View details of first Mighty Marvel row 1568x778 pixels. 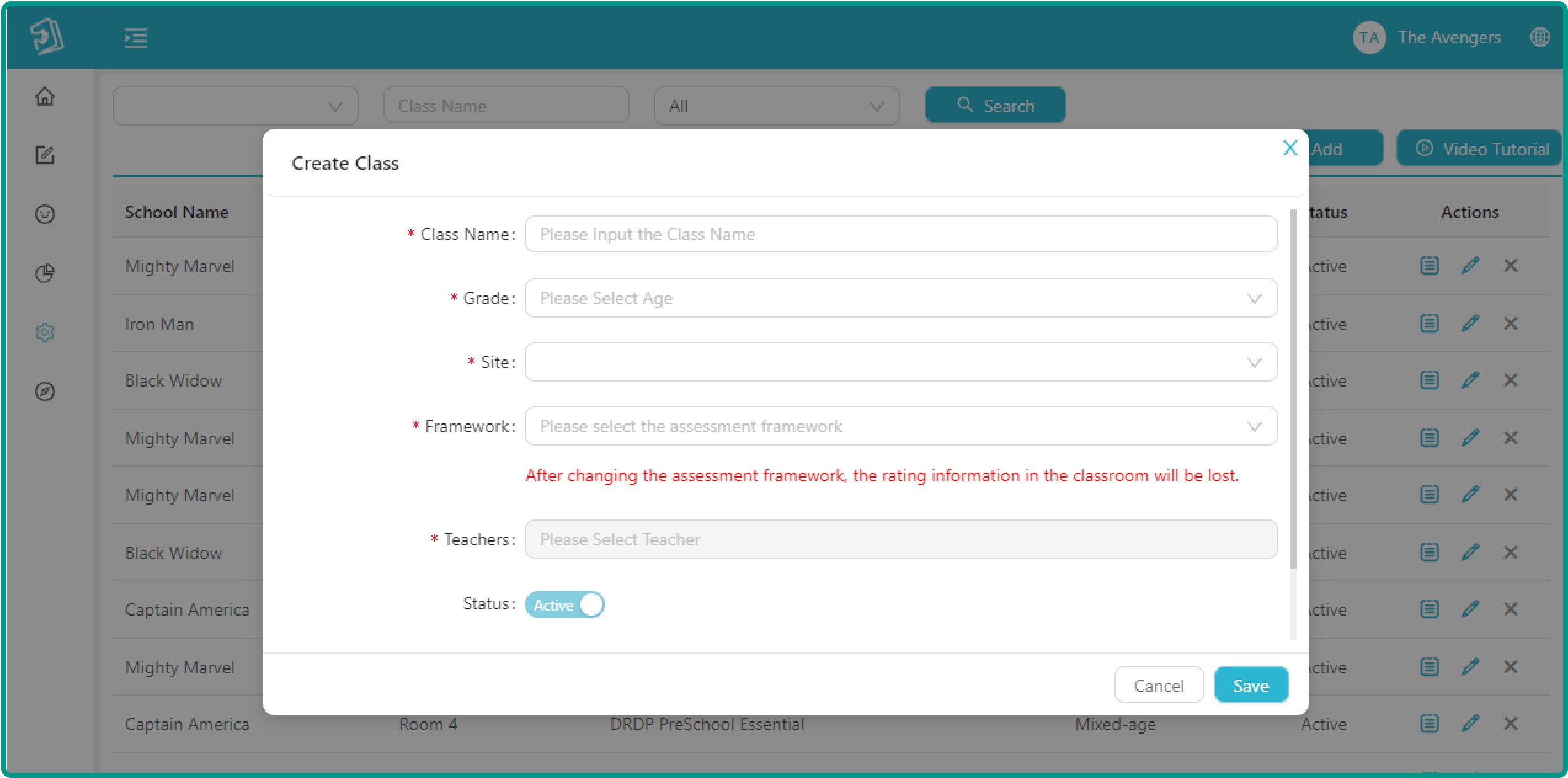(x=1430, y=266)
